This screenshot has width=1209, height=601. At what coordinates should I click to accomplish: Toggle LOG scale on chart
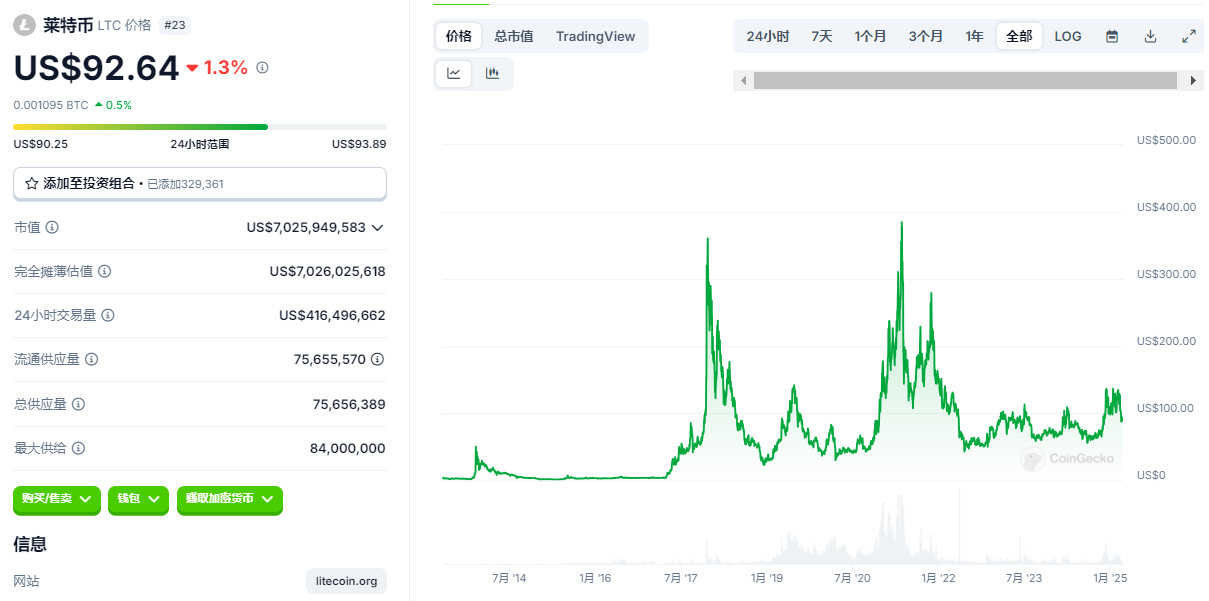click(x=1068, y=36)
